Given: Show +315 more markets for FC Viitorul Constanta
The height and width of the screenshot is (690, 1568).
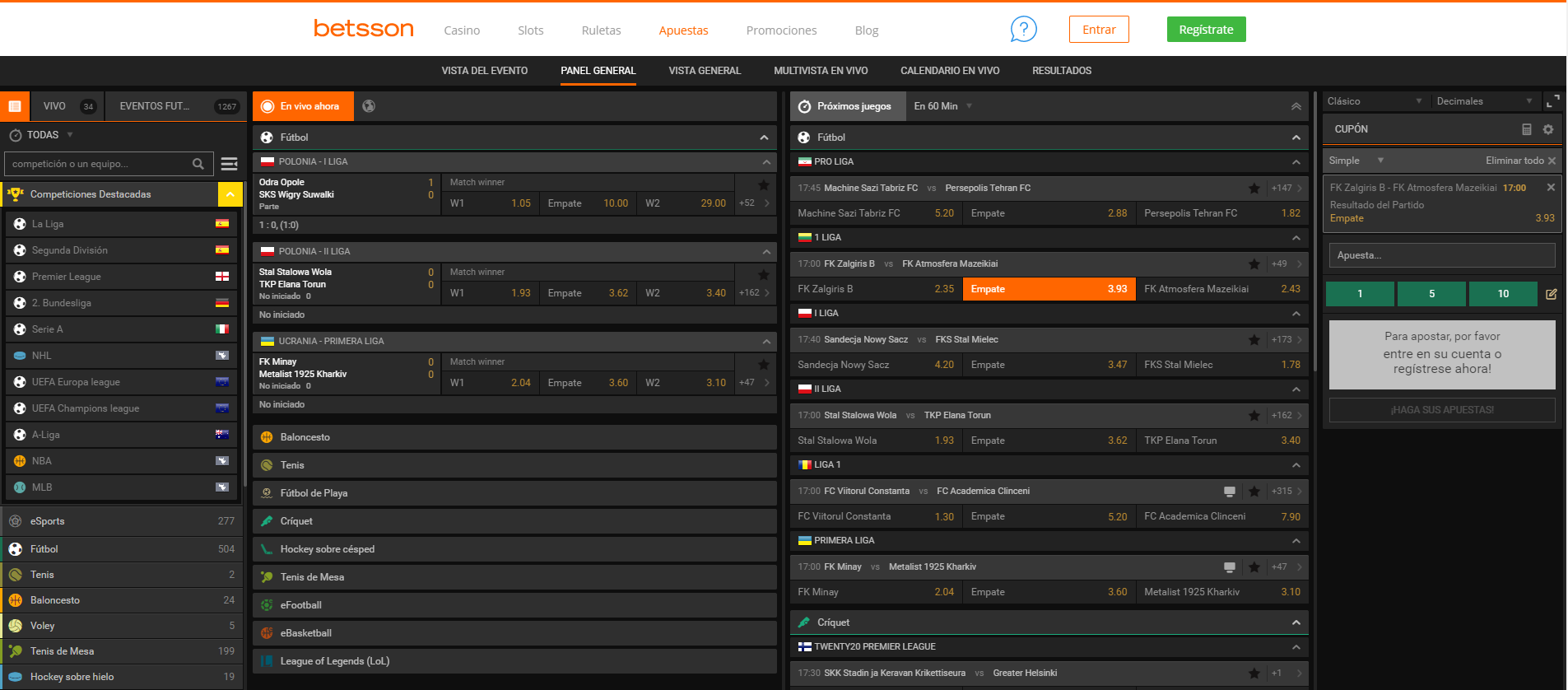Looking at the screenshot, I should coord(1287,492).
